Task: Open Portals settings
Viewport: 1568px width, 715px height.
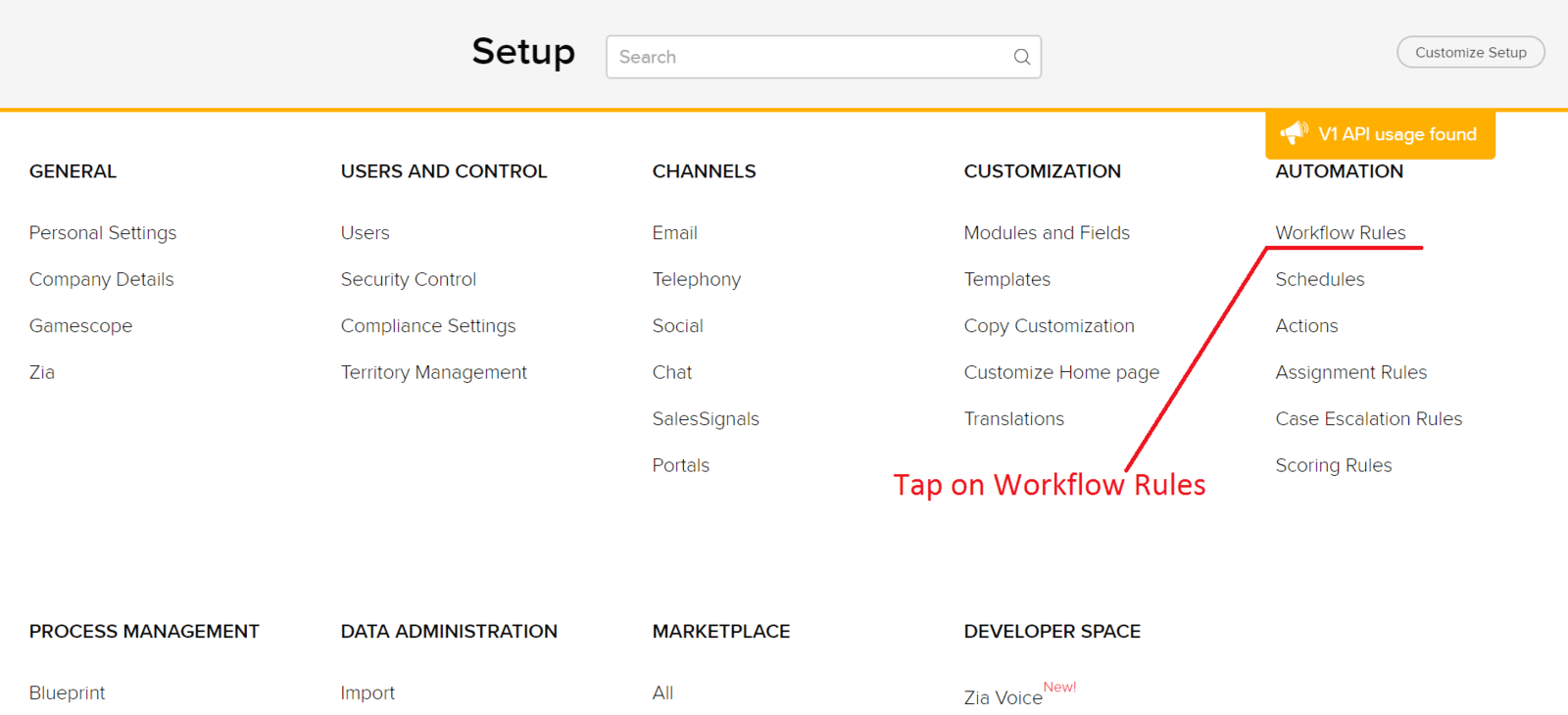Action: coord(681,465)
